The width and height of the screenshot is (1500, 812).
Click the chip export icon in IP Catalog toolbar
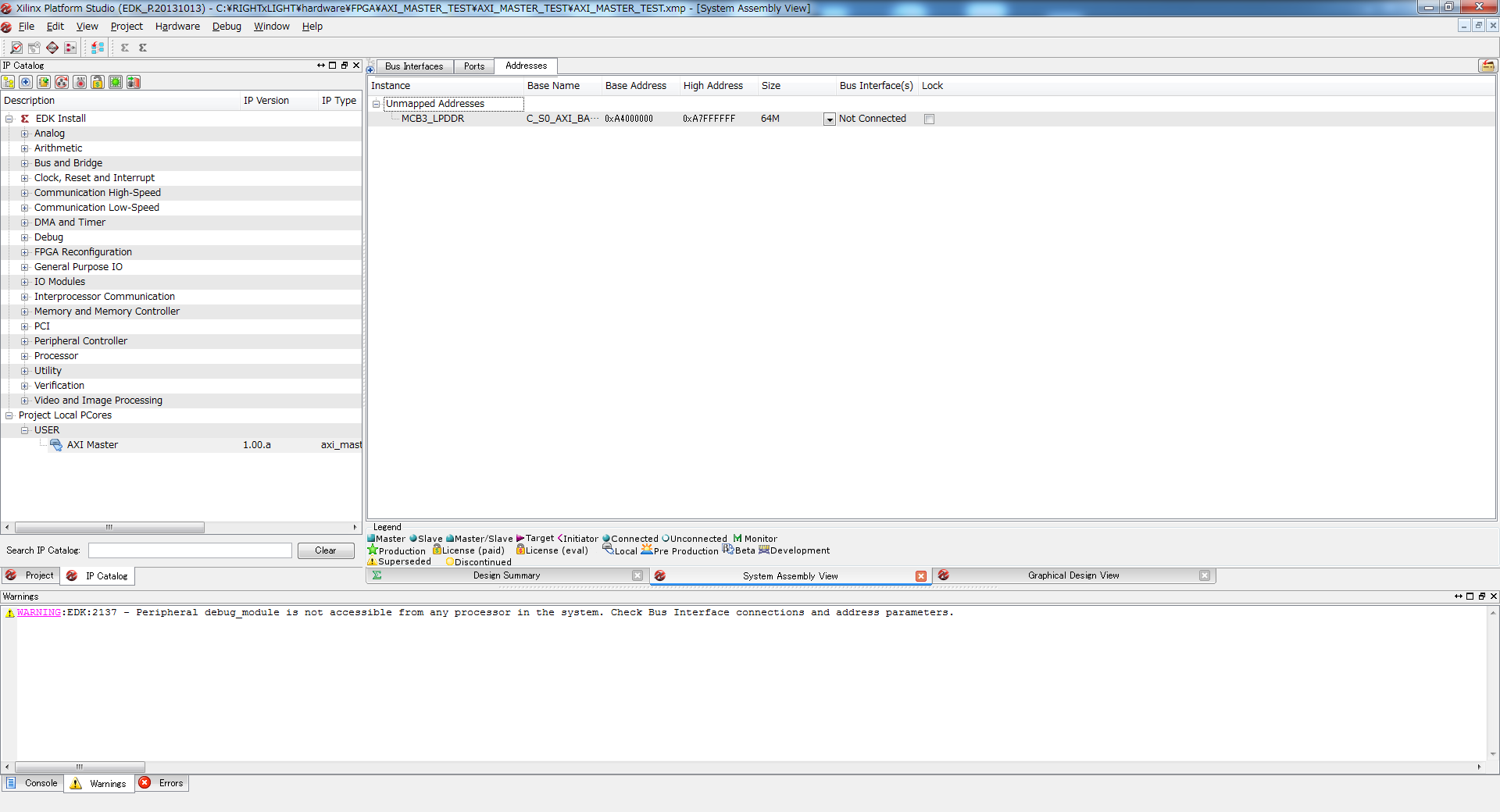click(134, 82)
